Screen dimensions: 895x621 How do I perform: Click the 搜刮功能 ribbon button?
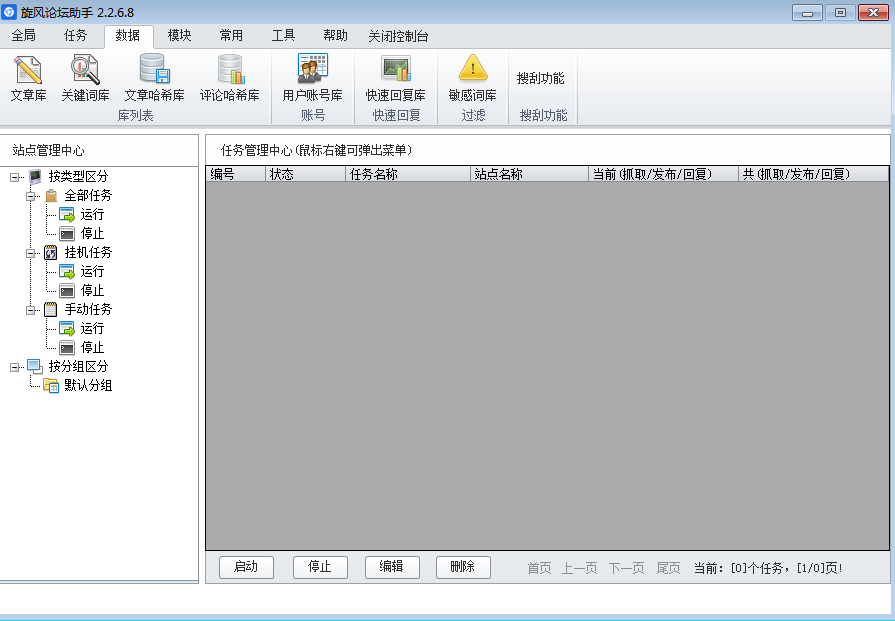point(541,78)
